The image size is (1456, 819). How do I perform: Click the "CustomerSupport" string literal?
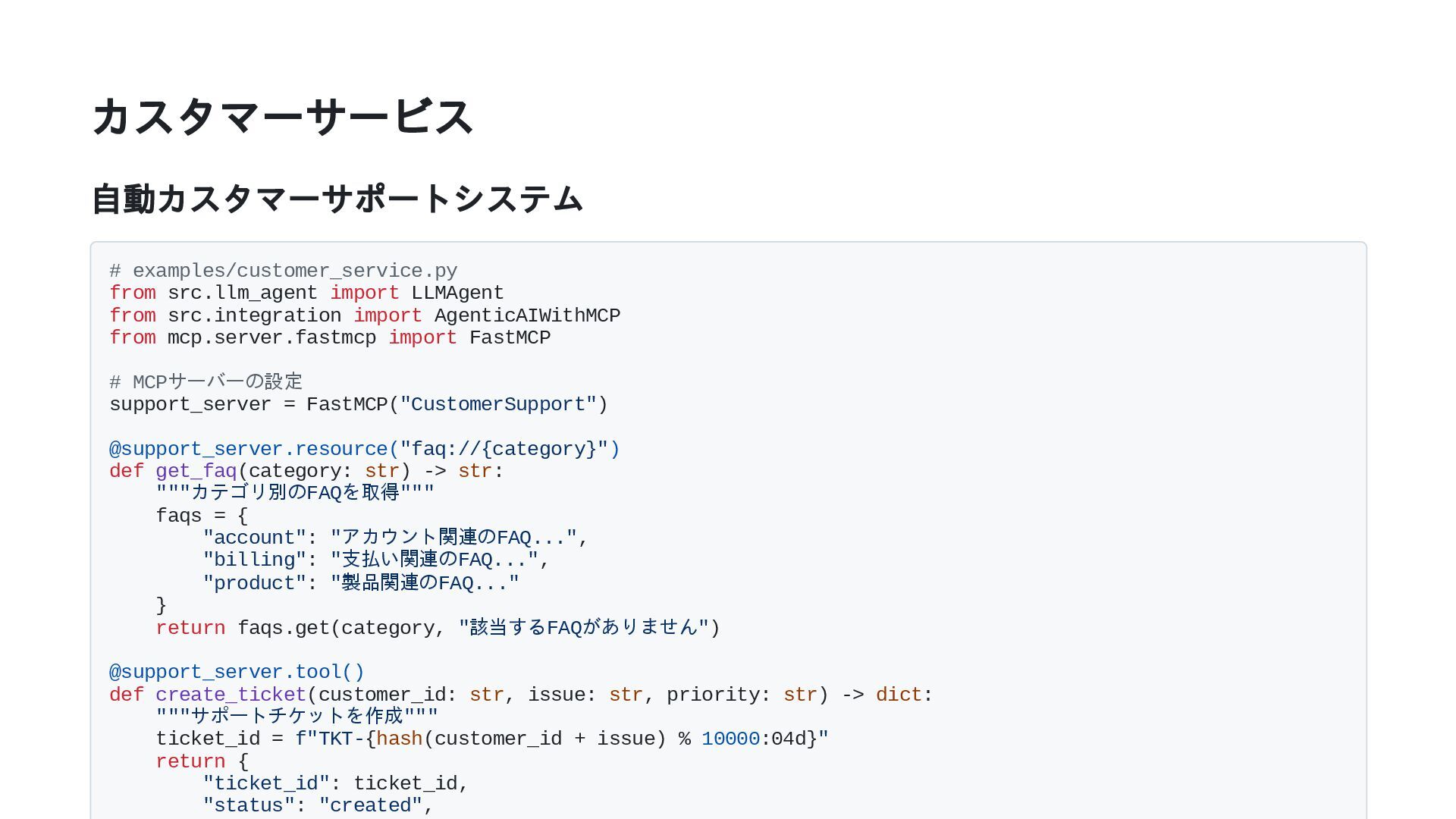point(497,404)
